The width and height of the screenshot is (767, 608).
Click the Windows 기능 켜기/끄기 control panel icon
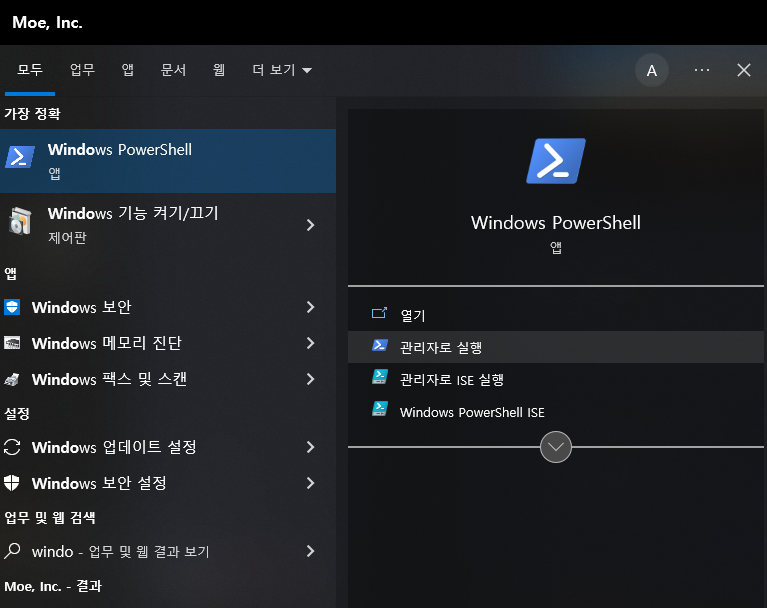click(20, 221)
